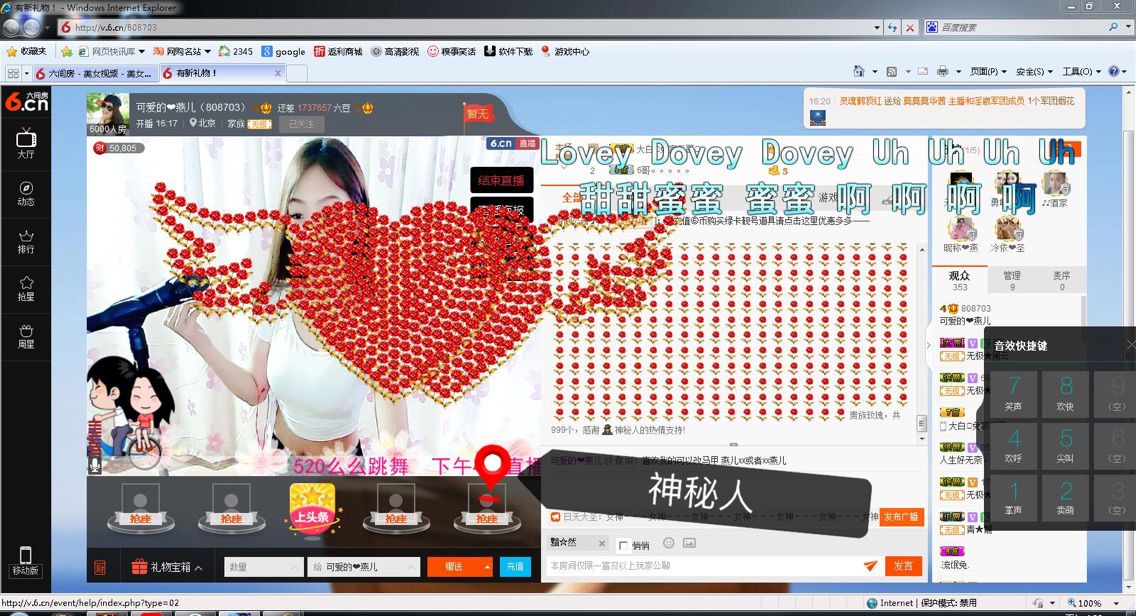Expand the 网页快讯库 web slice dropdown

(141, 51)
